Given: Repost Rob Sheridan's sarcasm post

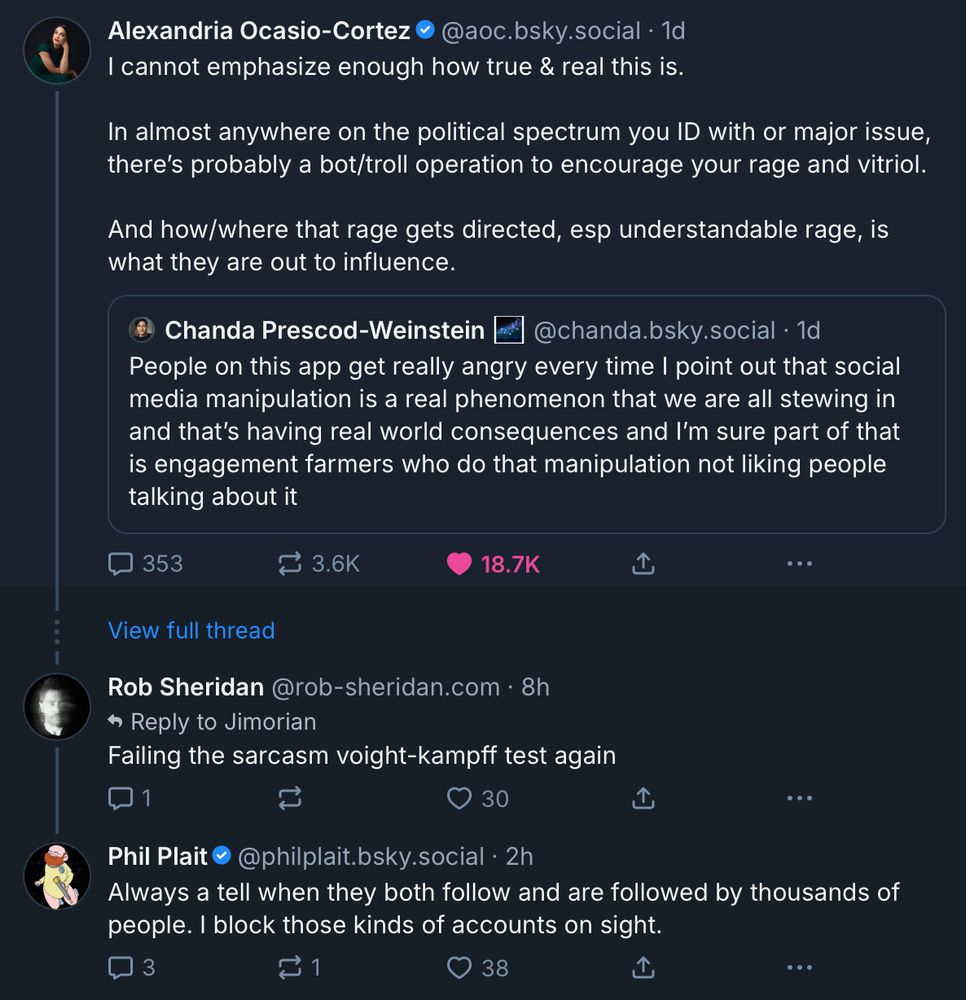Looking at the screenshot, I should click(x=290, y=798).
